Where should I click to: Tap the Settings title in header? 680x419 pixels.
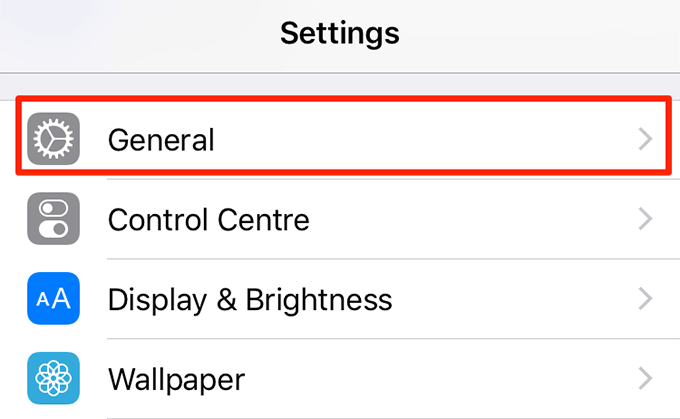coord(340,33)
